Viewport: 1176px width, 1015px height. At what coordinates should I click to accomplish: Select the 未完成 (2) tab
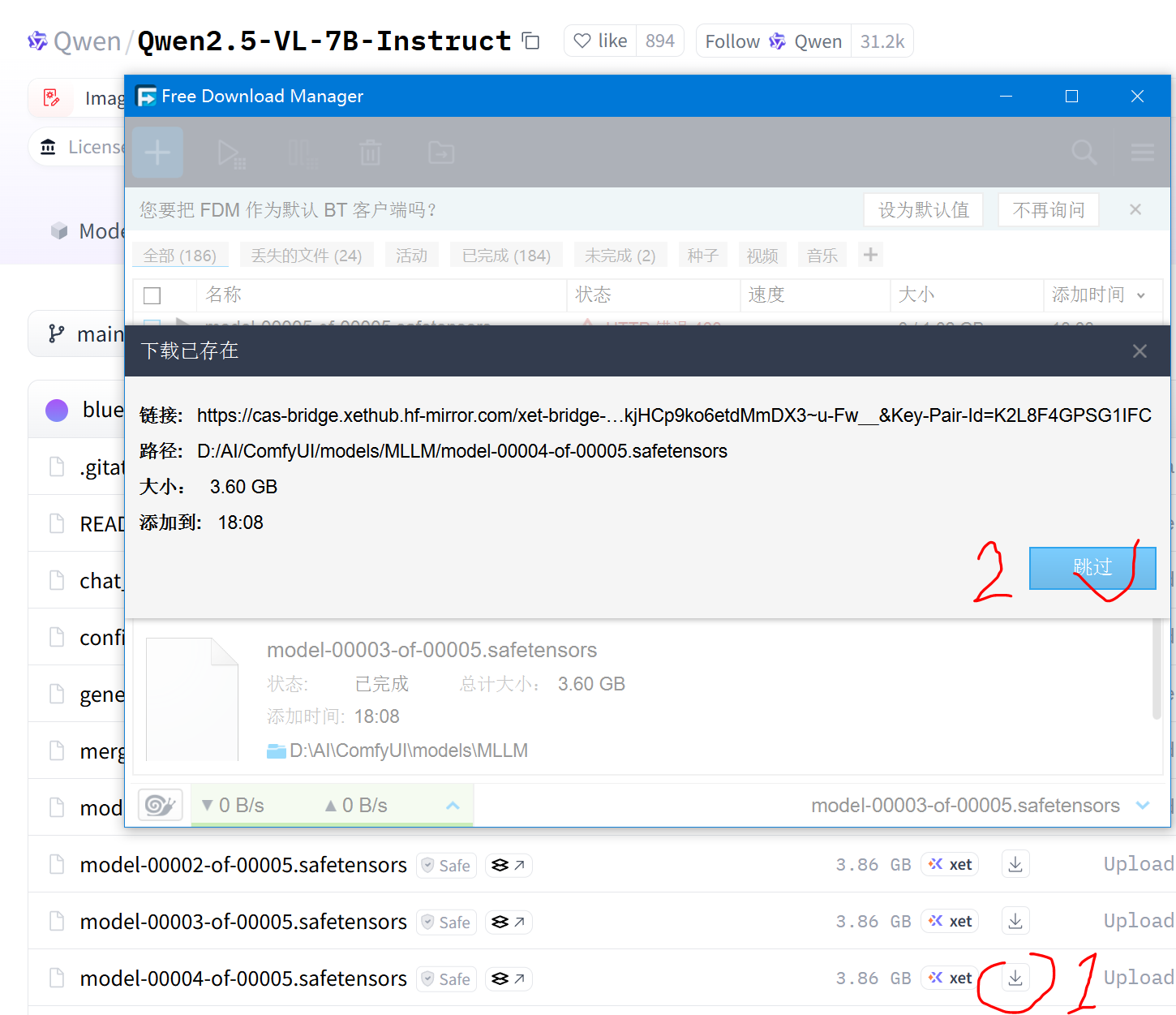620,256
